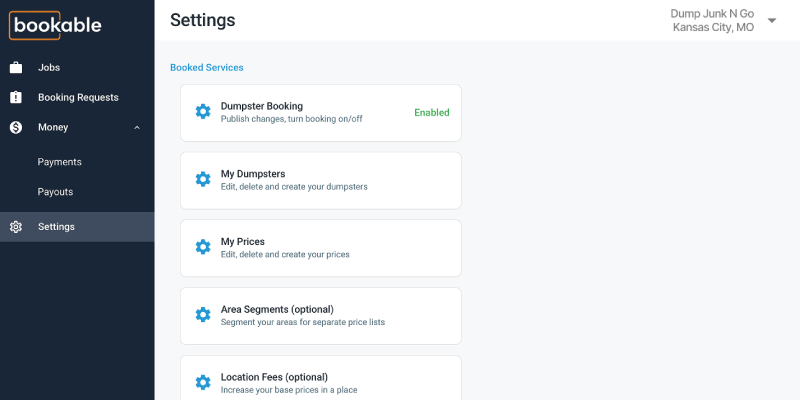Open the My Dumpsters settings card
This screenshot has width=800, height=400.
point(320,180)
